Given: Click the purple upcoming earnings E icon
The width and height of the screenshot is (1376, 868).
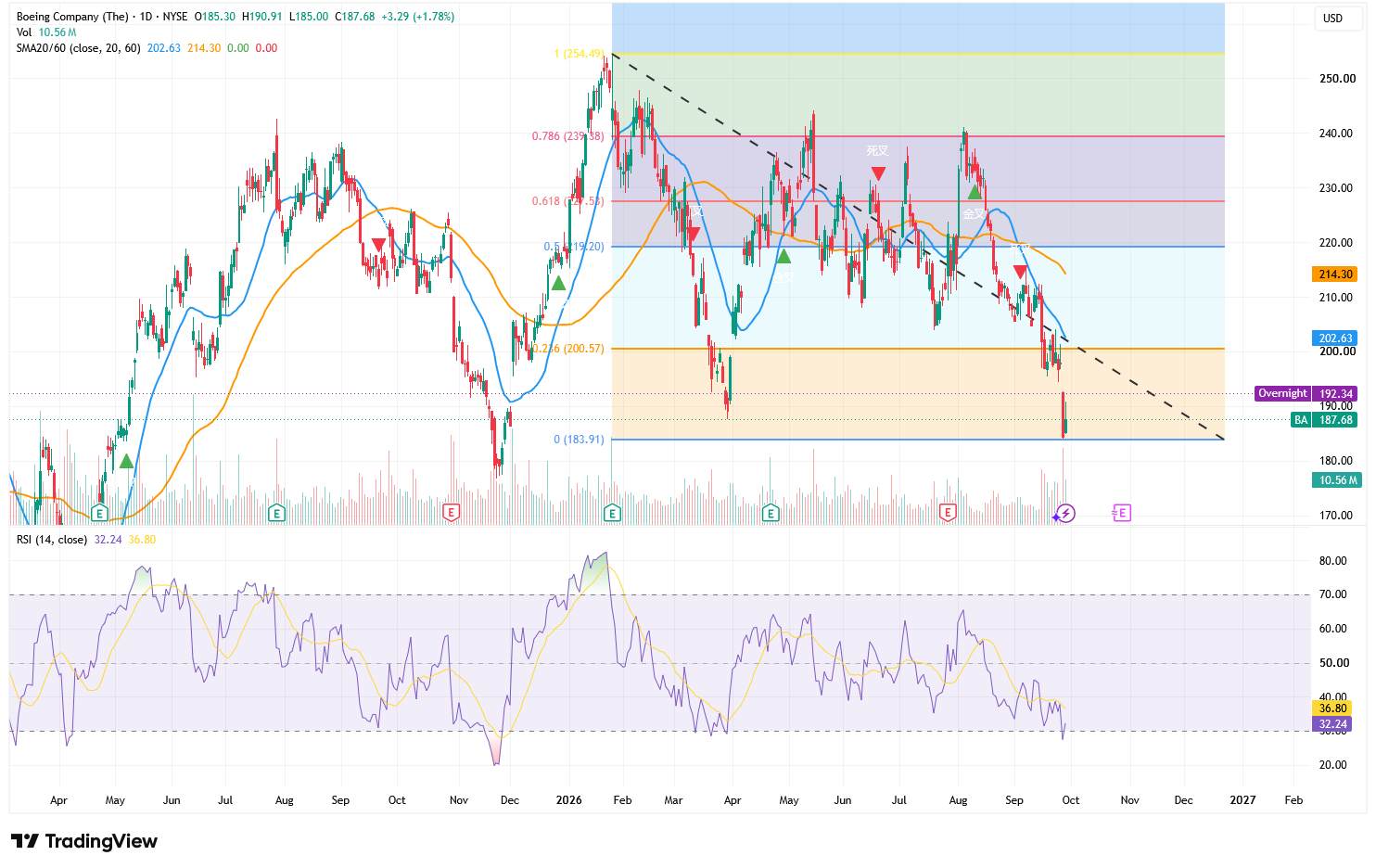Looking at the screenshot, I should click(1122, 513).
